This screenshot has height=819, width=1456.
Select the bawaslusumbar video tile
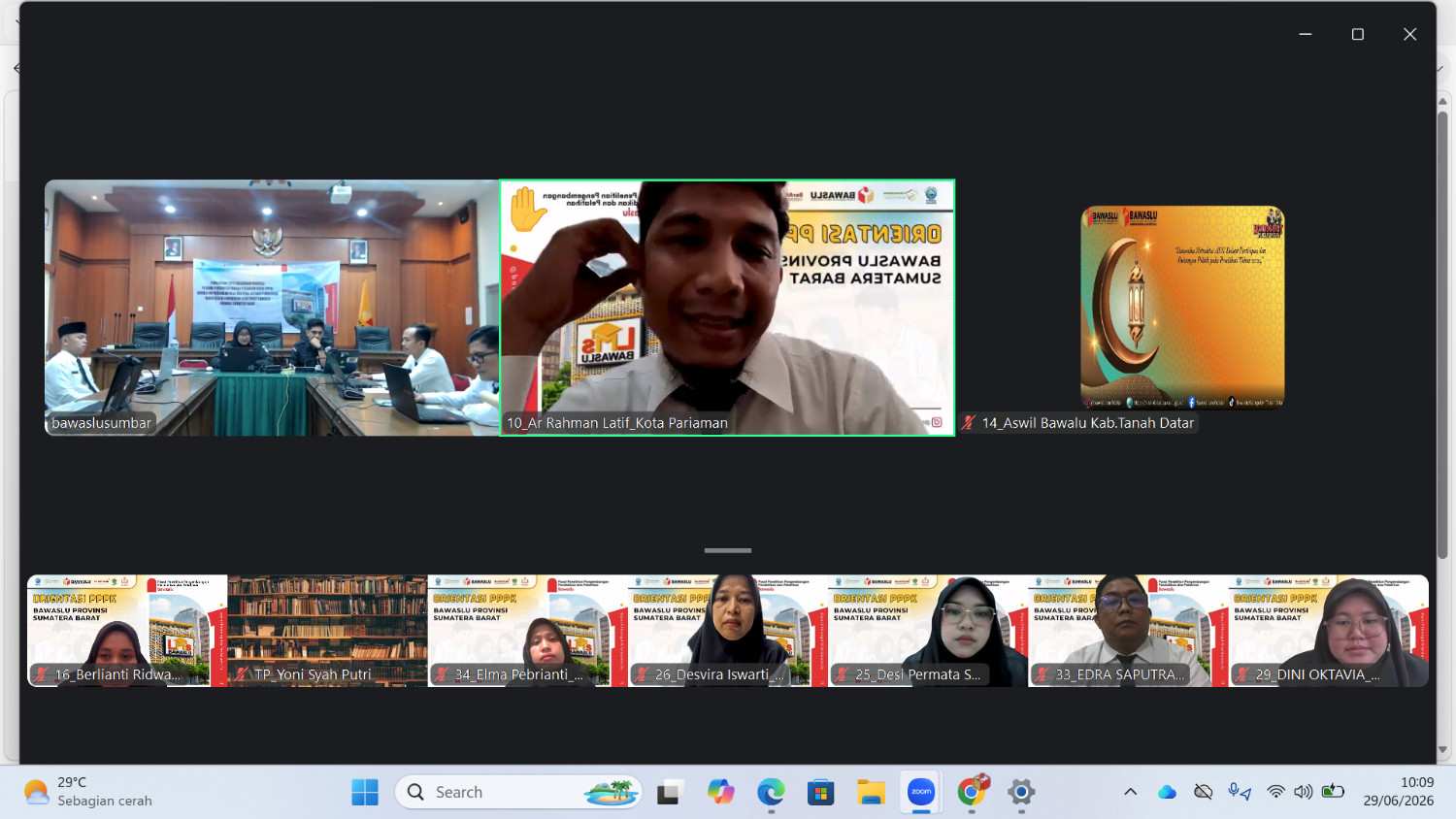coord(272,308)
